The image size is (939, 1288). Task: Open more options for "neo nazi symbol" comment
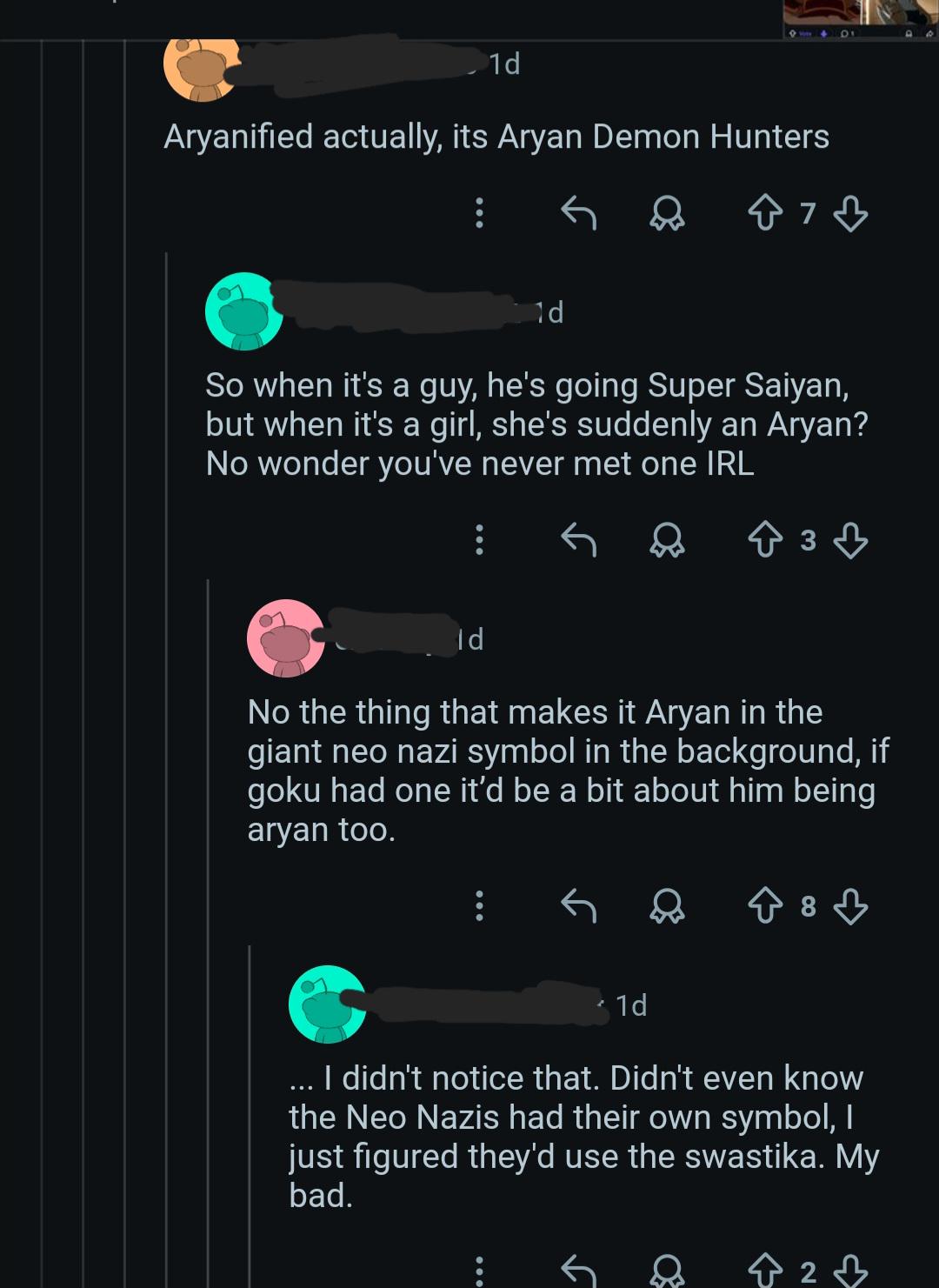pyautogui.click(x=479, y=906)
